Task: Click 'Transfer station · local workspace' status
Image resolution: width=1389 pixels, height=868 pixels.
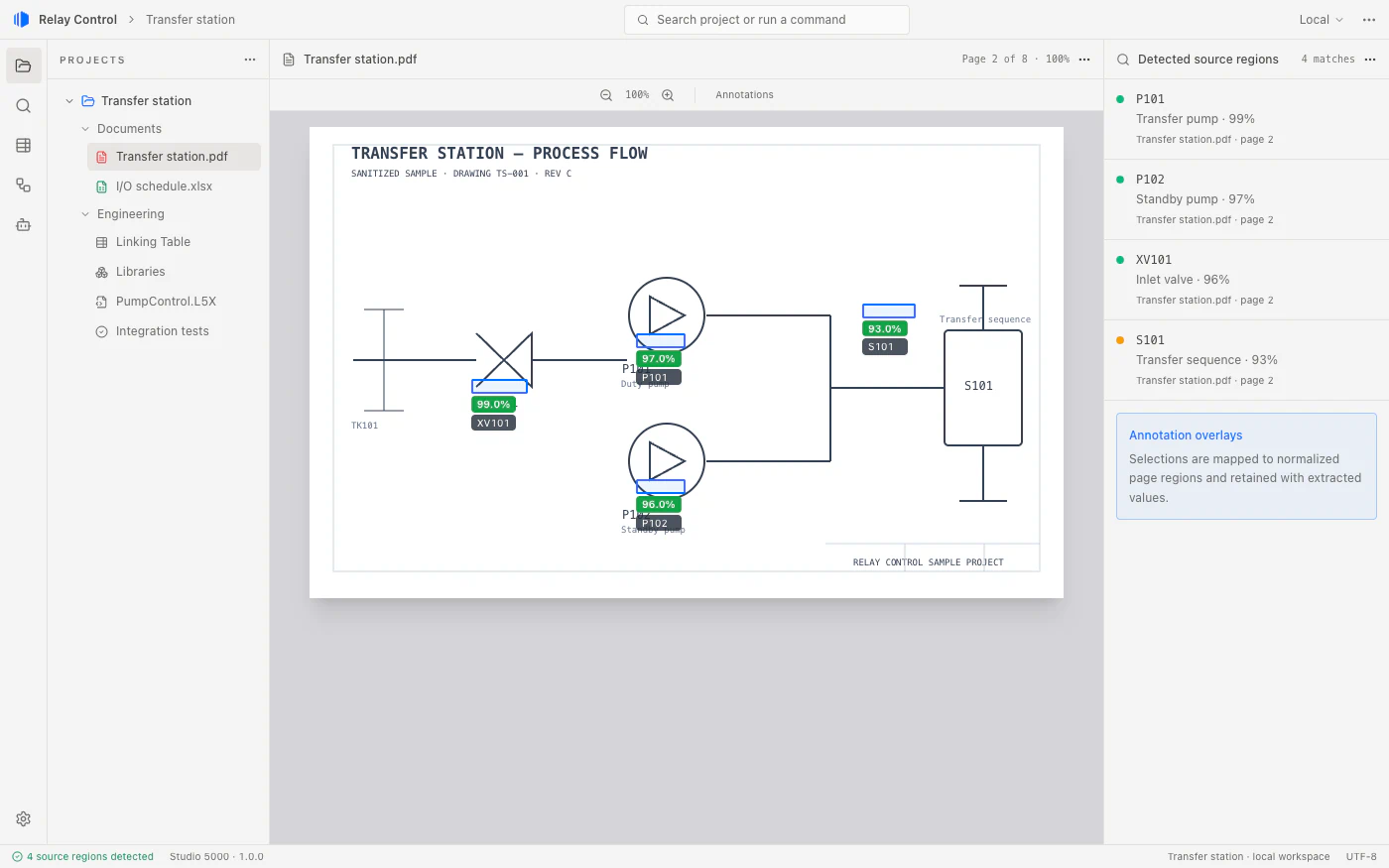Action: coord(1248,857)
